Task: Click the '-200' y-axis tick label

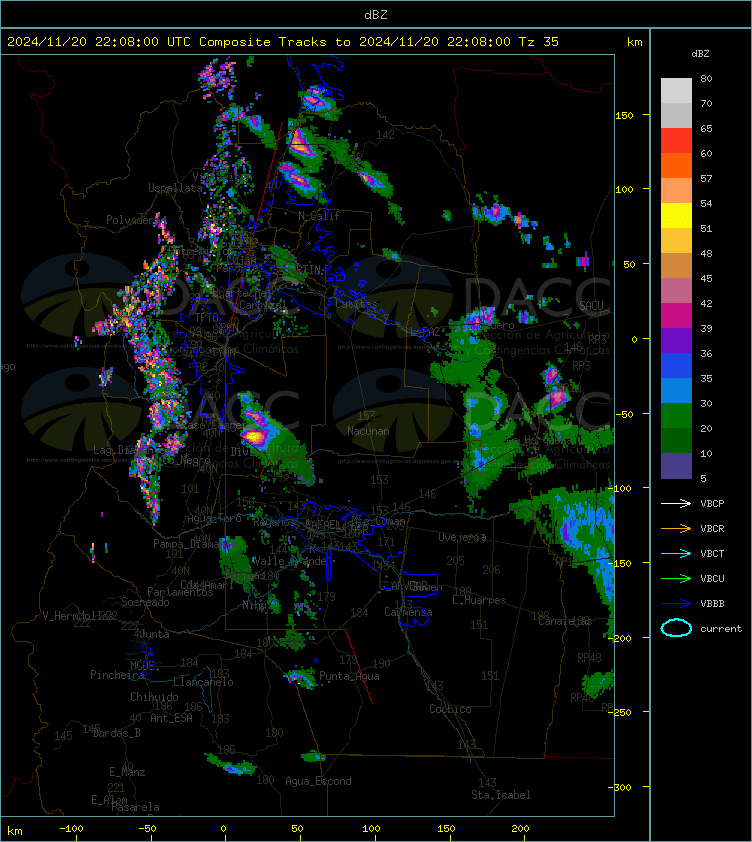Action: coord(622,637)
